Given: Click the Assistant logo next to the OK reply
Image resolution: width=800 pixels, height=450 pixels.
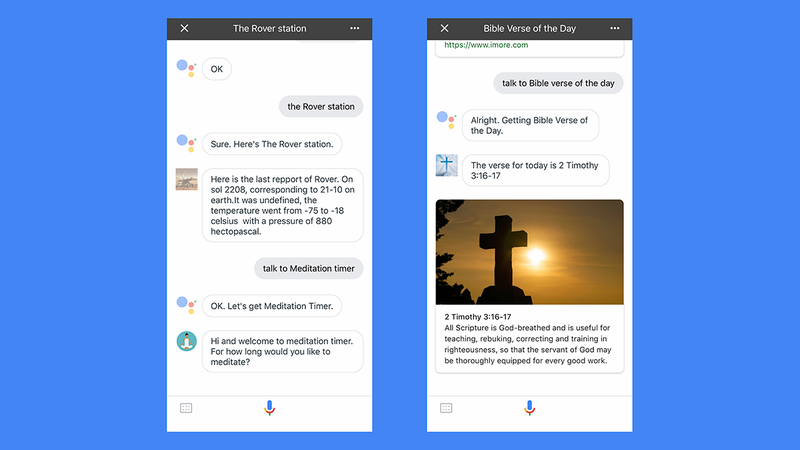Looking at the screenshot, I should coord(186,68).
